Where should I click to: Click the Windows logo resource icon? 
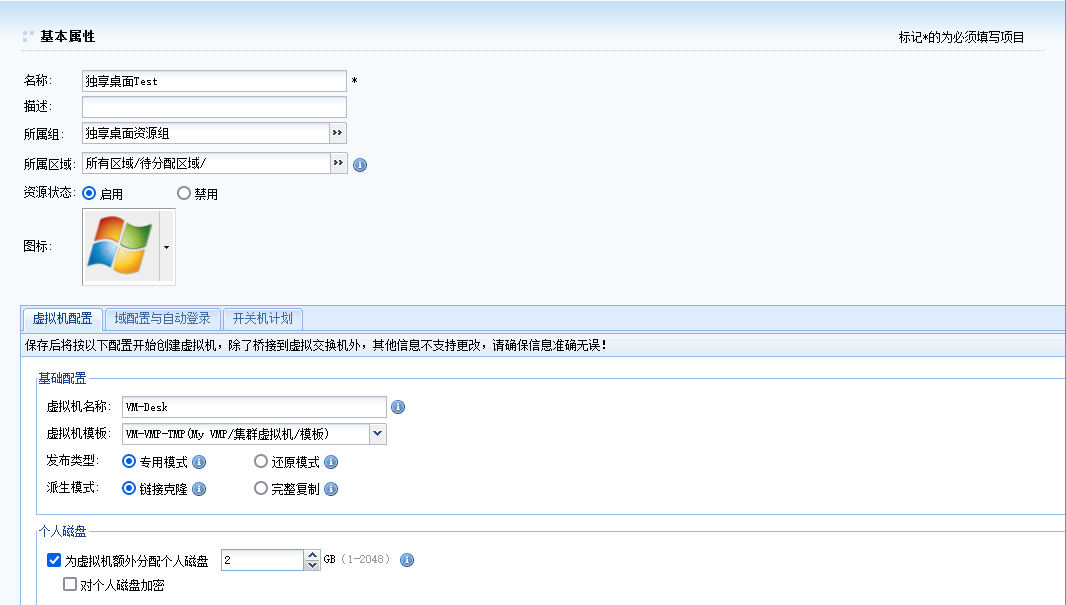[x=120, y=246]
